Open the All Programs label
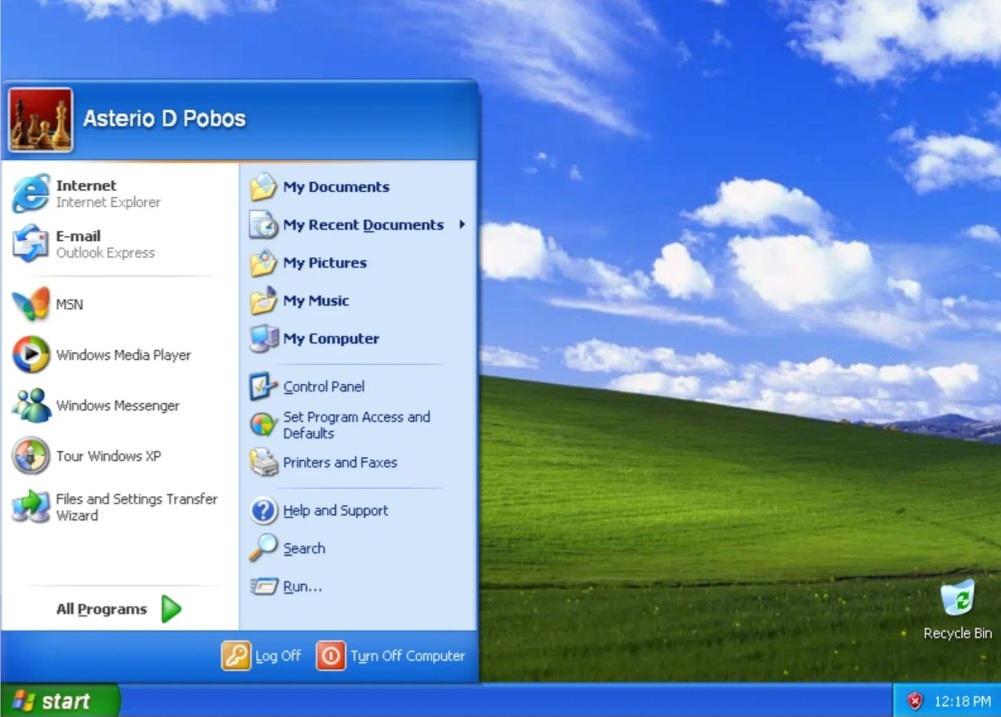 [x=102, y=609]
